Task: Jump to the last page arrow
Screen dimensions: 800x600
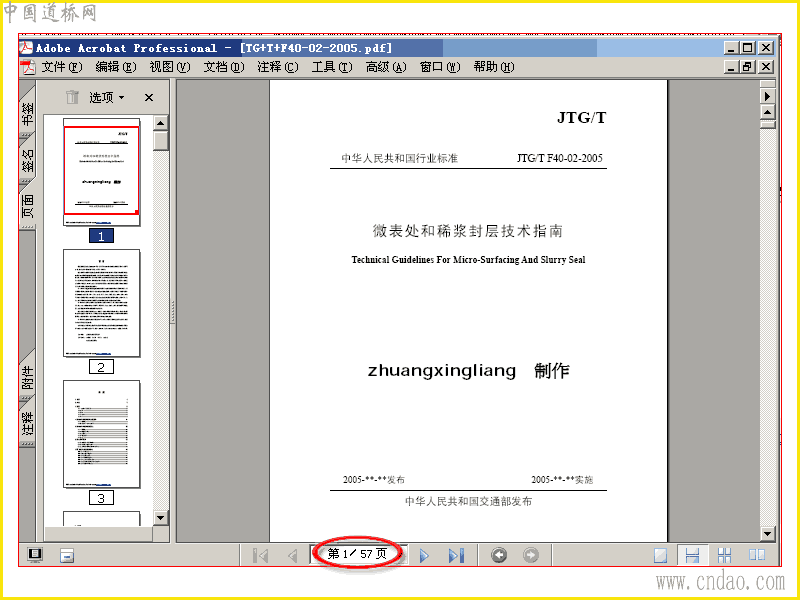Action: pyautogui.click(x=456, y=555)
